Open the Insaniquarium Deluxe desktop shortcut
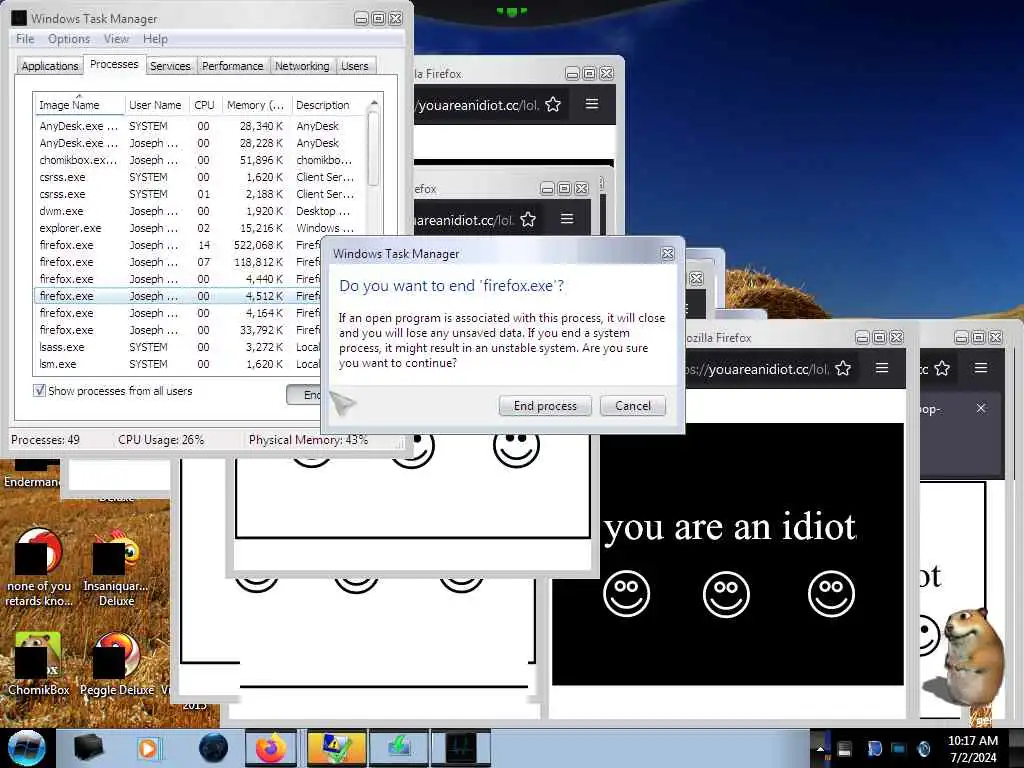This screenshot has height=768, width=1024. pos(116,568)
